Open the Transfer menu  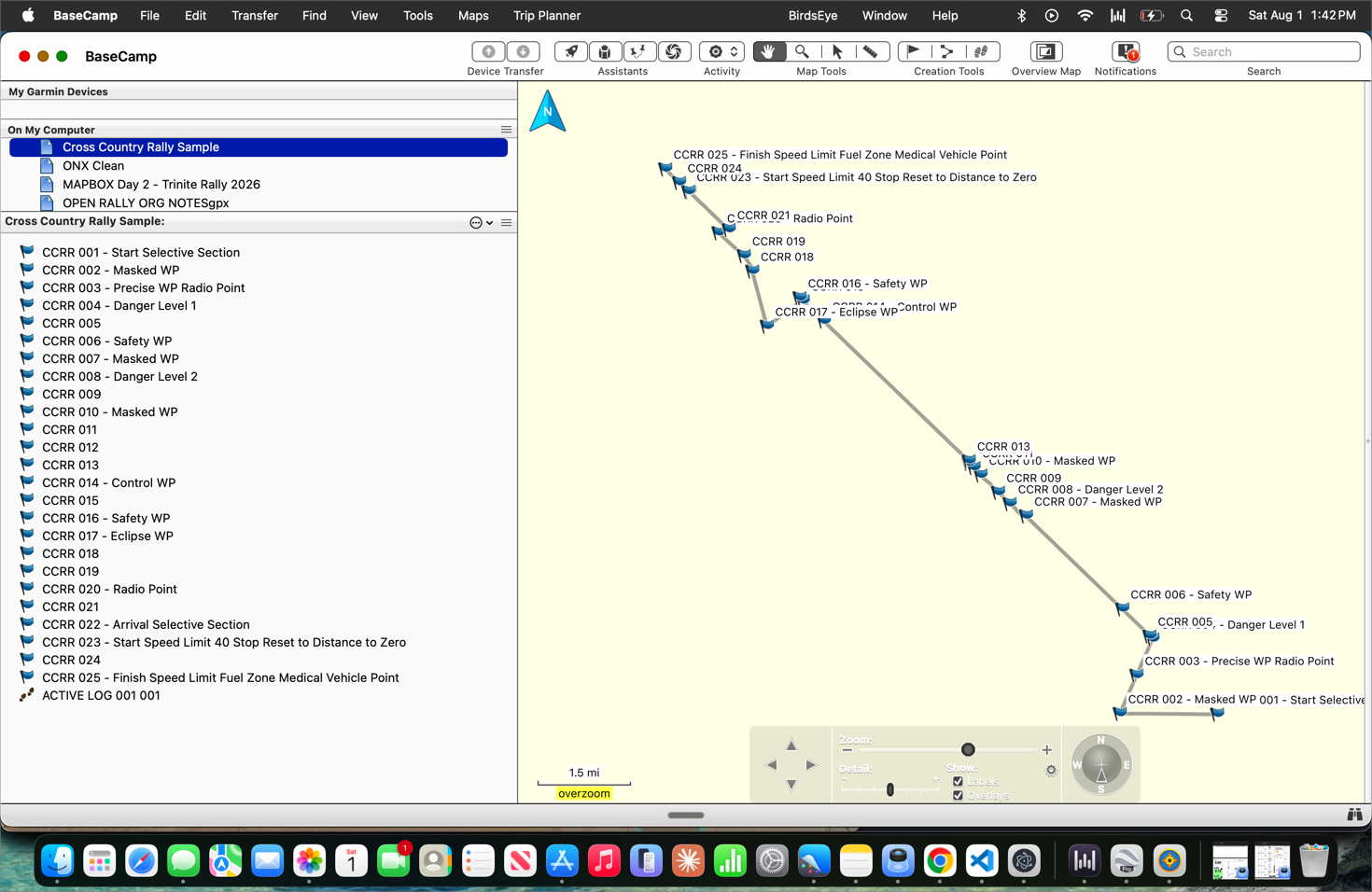click(255, 16)
